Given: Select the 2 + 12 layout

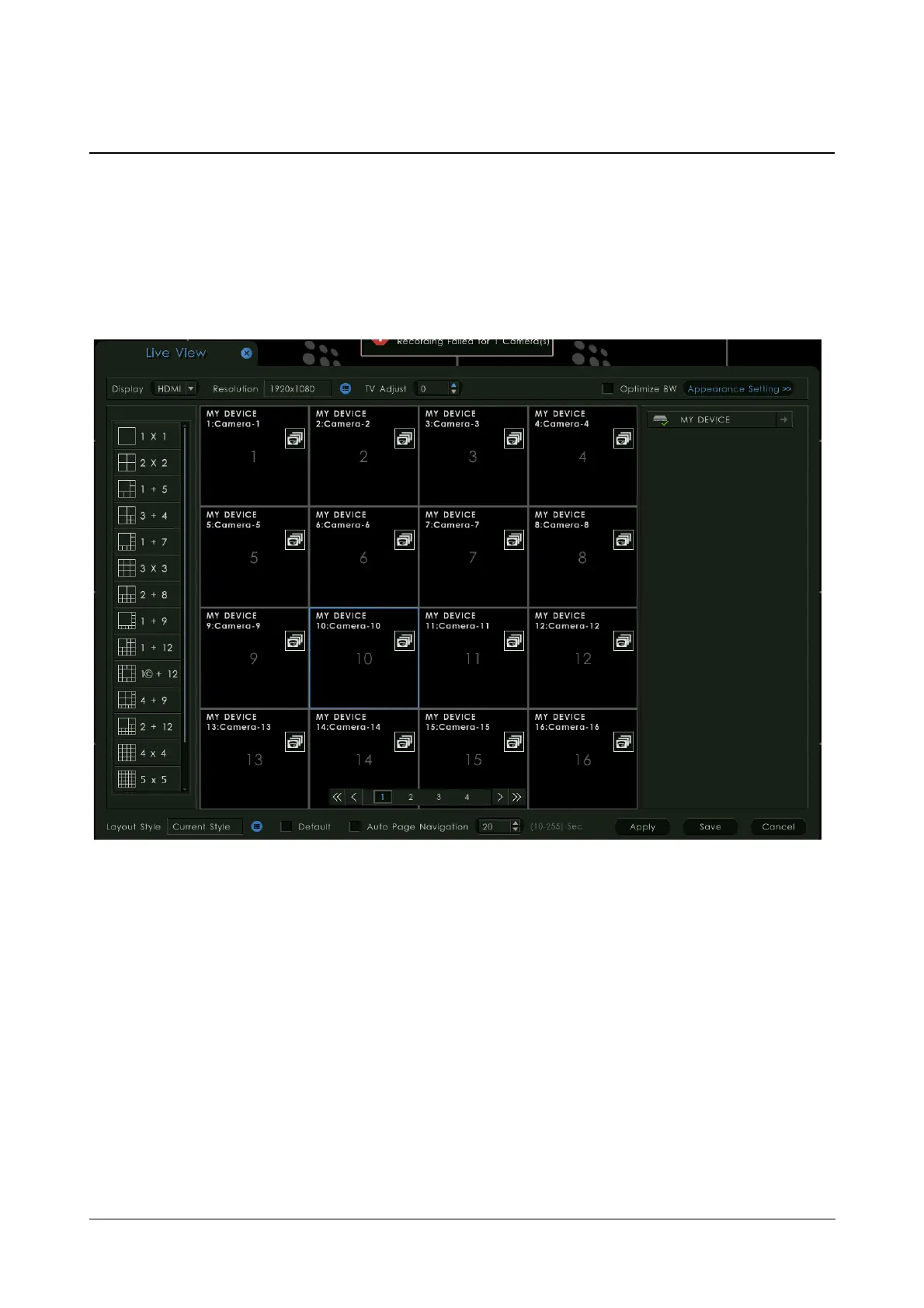Looking at the screenshot, I should pyautogui.click(x=148, y=727).
